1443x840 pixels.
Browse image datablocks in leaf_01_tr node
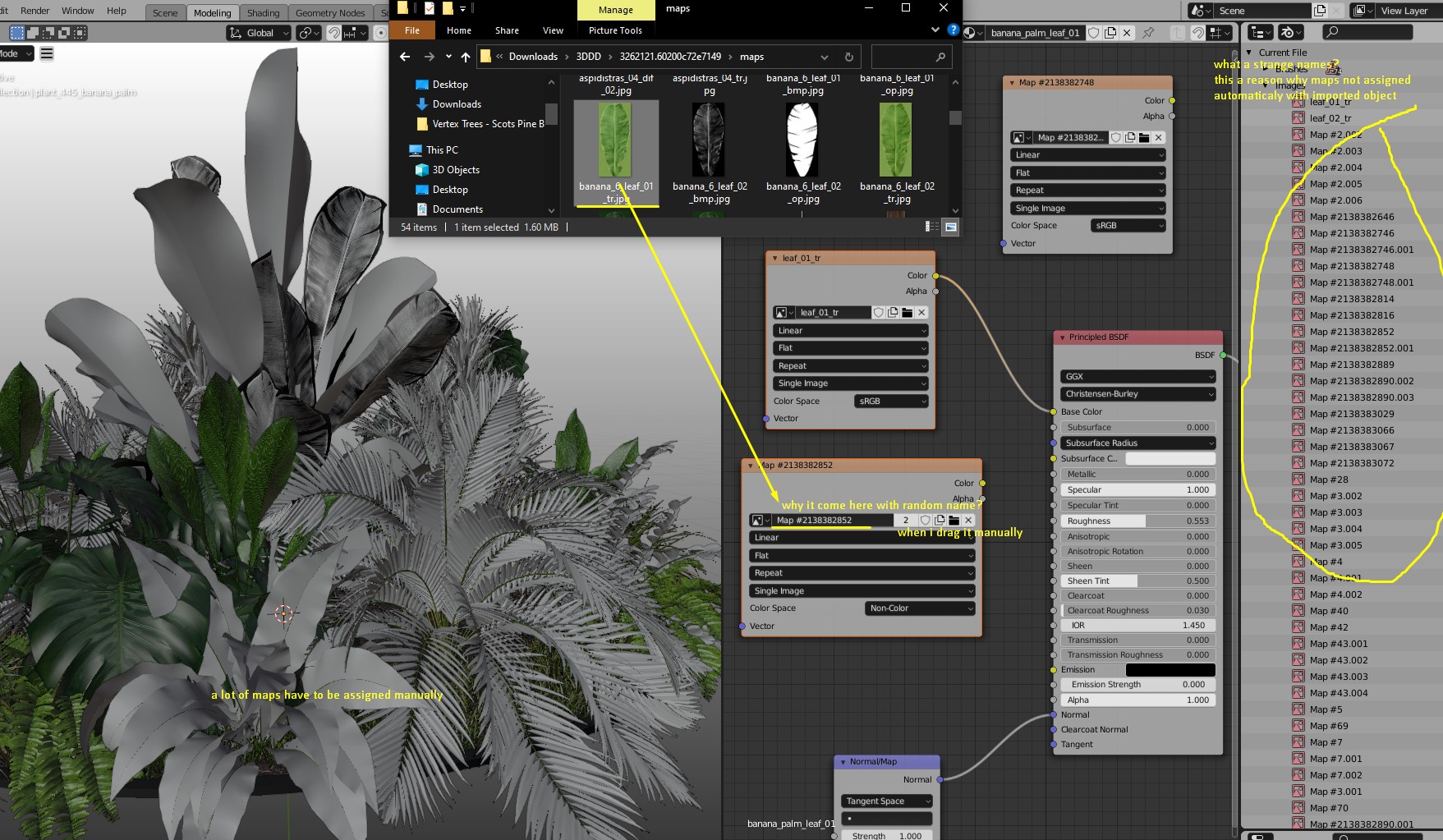click(x=784, y=313)
